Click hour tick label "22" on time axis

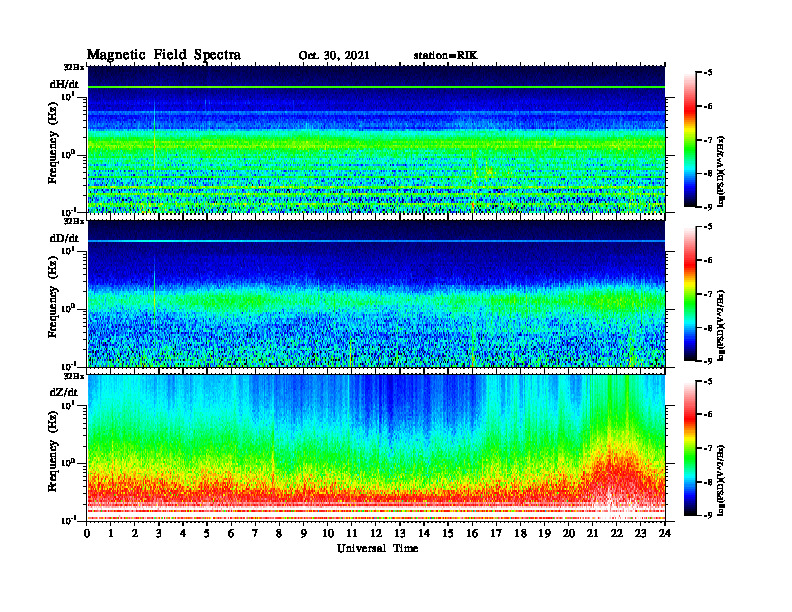(617, 534)
